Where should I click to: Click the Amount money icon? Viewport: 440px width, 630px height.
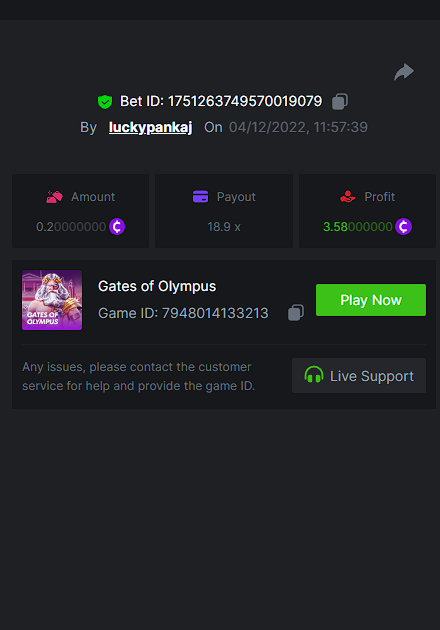click(54, 196)
